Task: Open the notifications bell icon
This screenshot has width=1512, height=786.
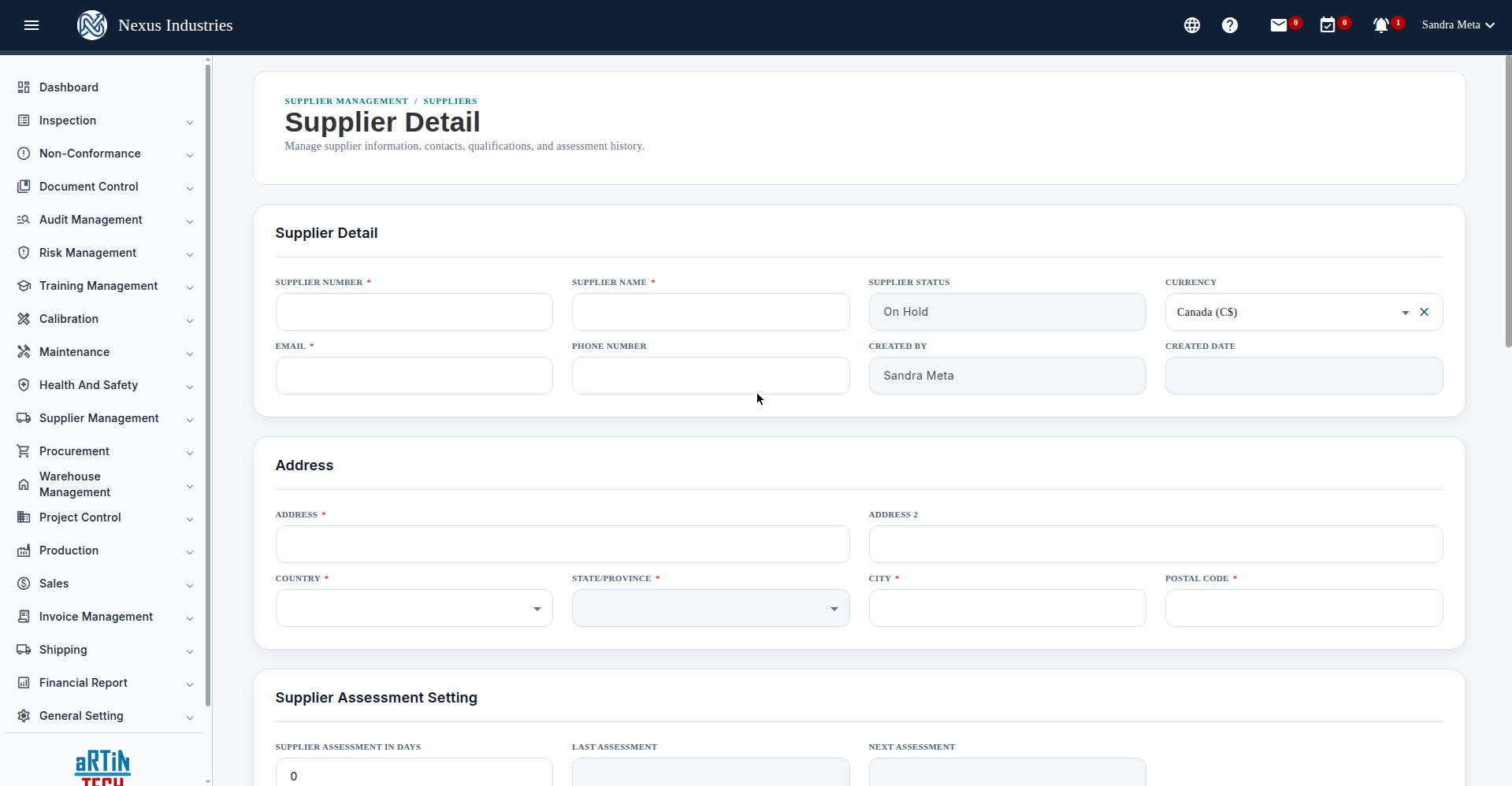Action: (1381, 25)
